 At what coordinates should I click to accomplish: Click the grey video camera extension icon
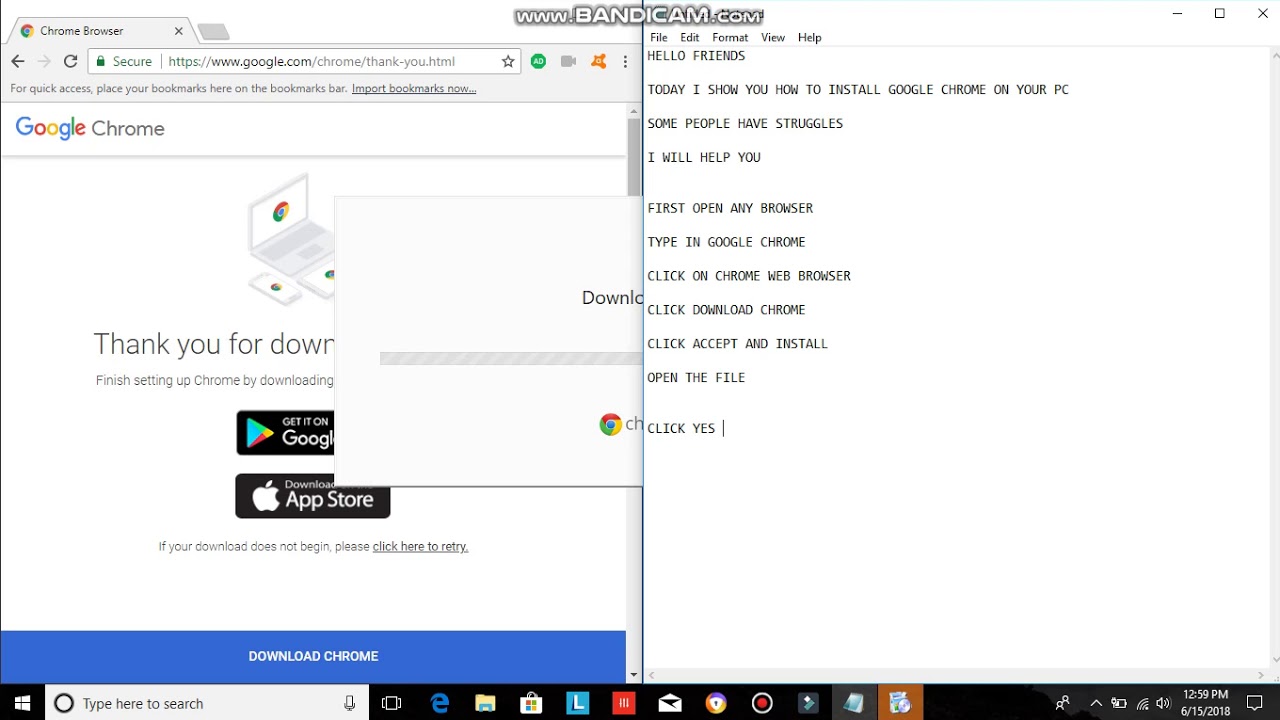568,61
